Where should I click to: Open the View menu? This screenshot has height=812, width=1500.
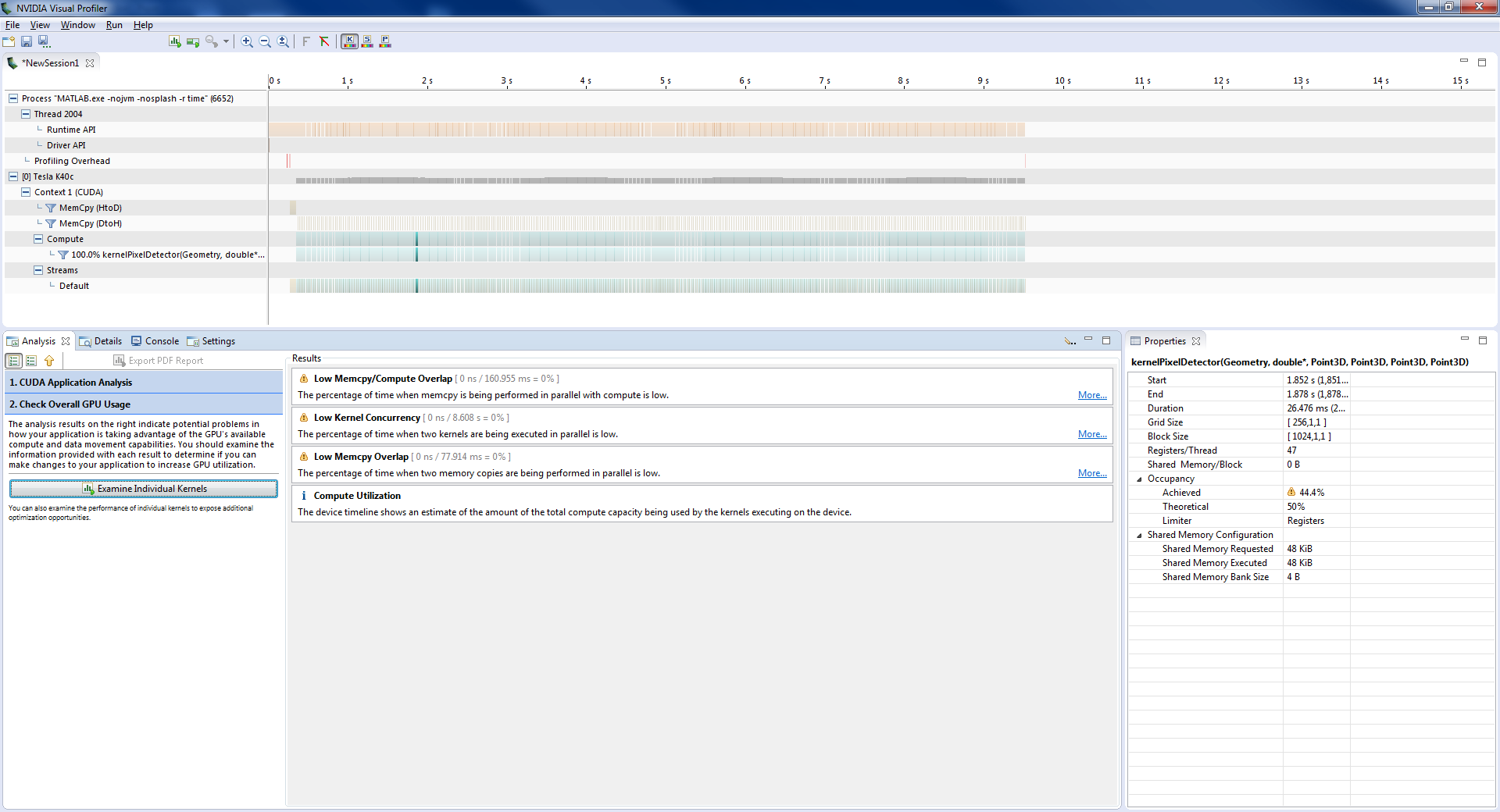(40, 25)
